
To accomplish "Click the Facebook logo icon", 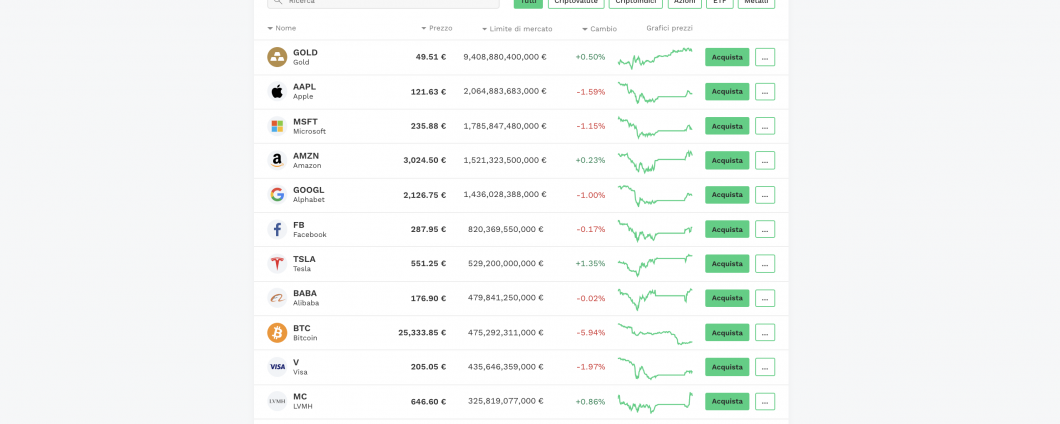I will coord(277,229).
